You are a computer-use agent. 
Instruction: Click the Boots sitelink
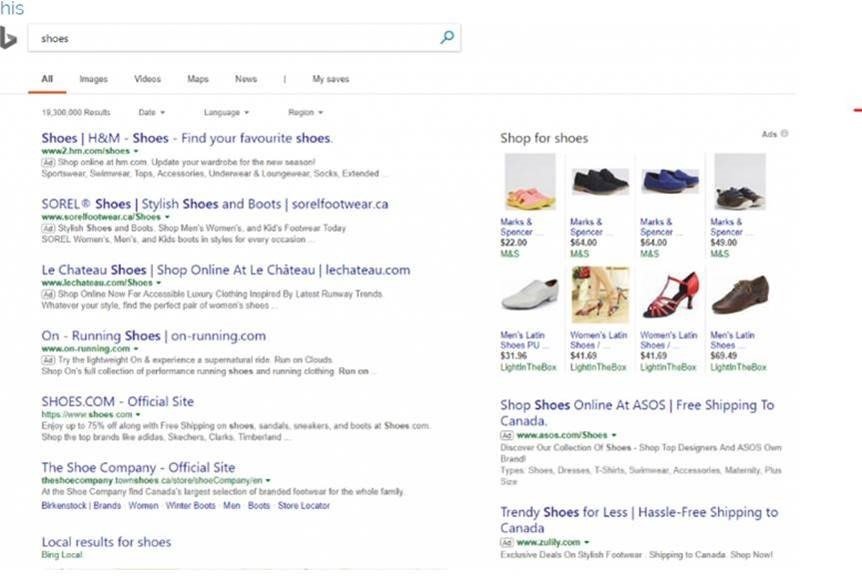[x=259, y=505]
